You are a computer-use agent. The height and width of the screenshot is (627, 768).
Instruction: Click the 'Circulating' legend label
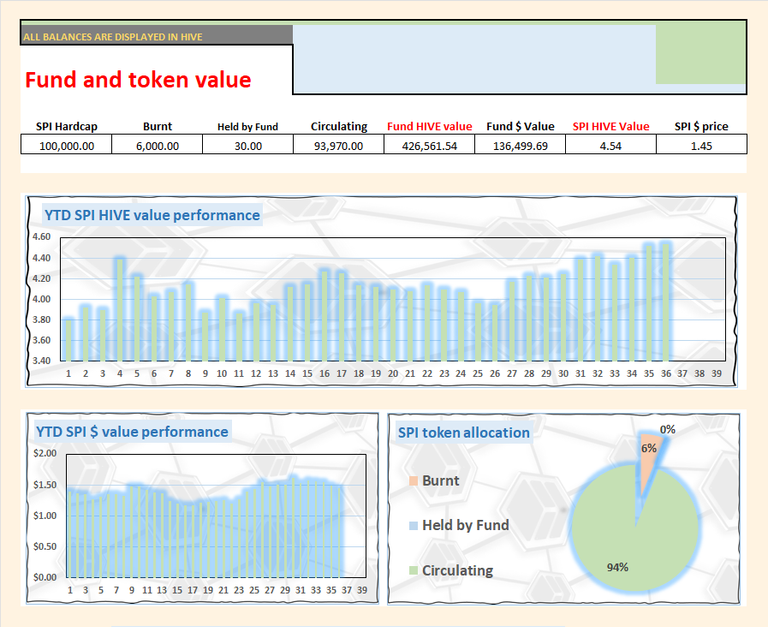(457, 570)
